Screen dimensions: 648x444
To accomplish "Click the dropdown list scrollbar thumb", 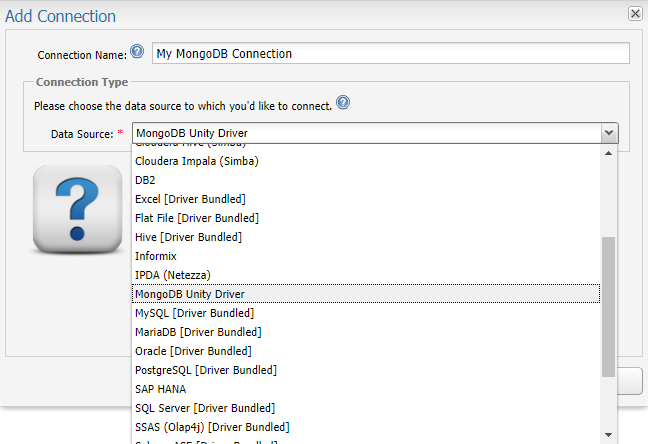I will pyautogui.click(x=608, y=306).
